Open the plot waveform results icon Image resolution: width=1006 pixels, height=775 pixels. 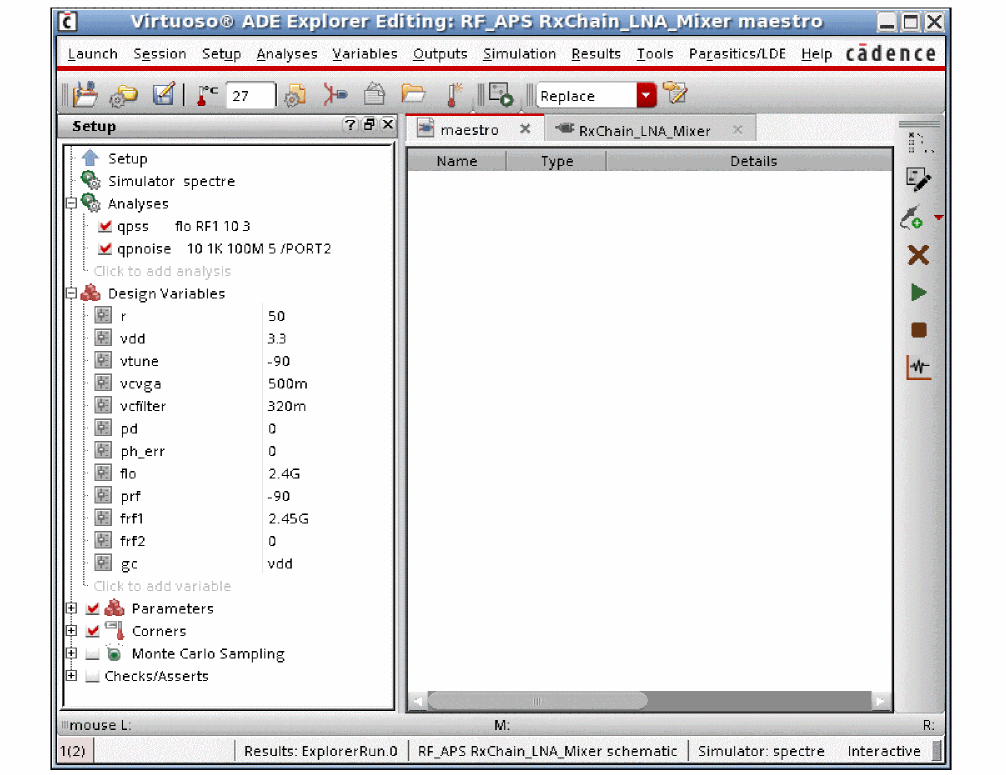click(918, 368)
